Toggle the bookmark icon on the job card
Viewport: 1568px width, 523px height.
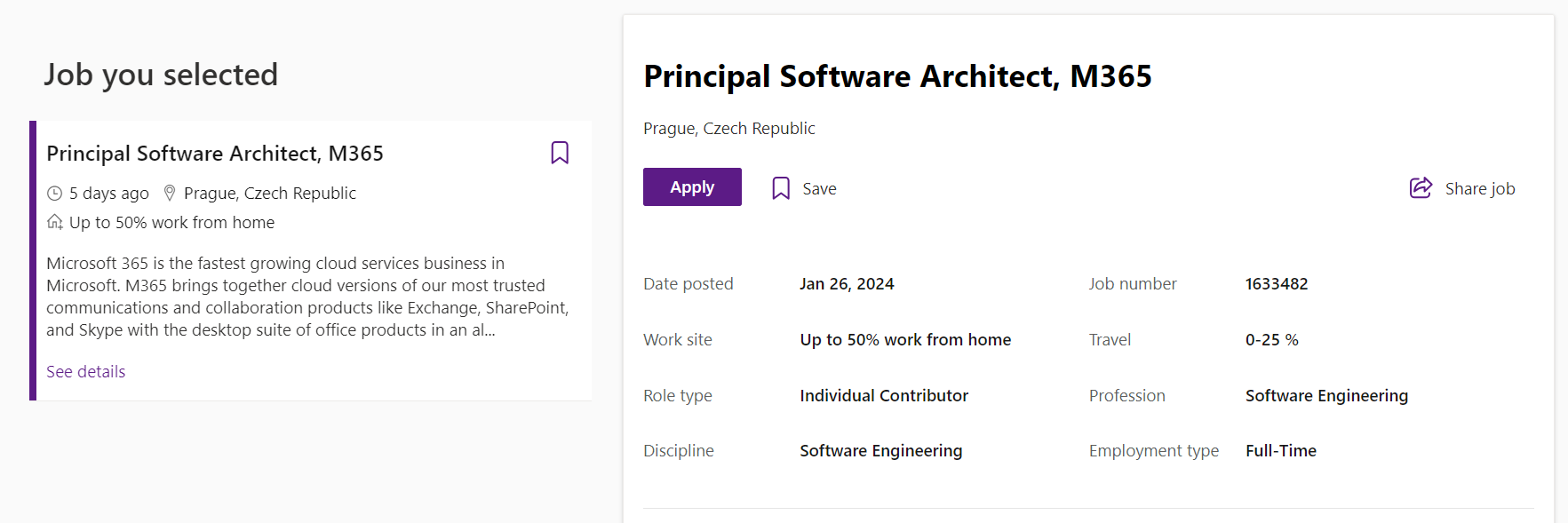pos(560,153)
